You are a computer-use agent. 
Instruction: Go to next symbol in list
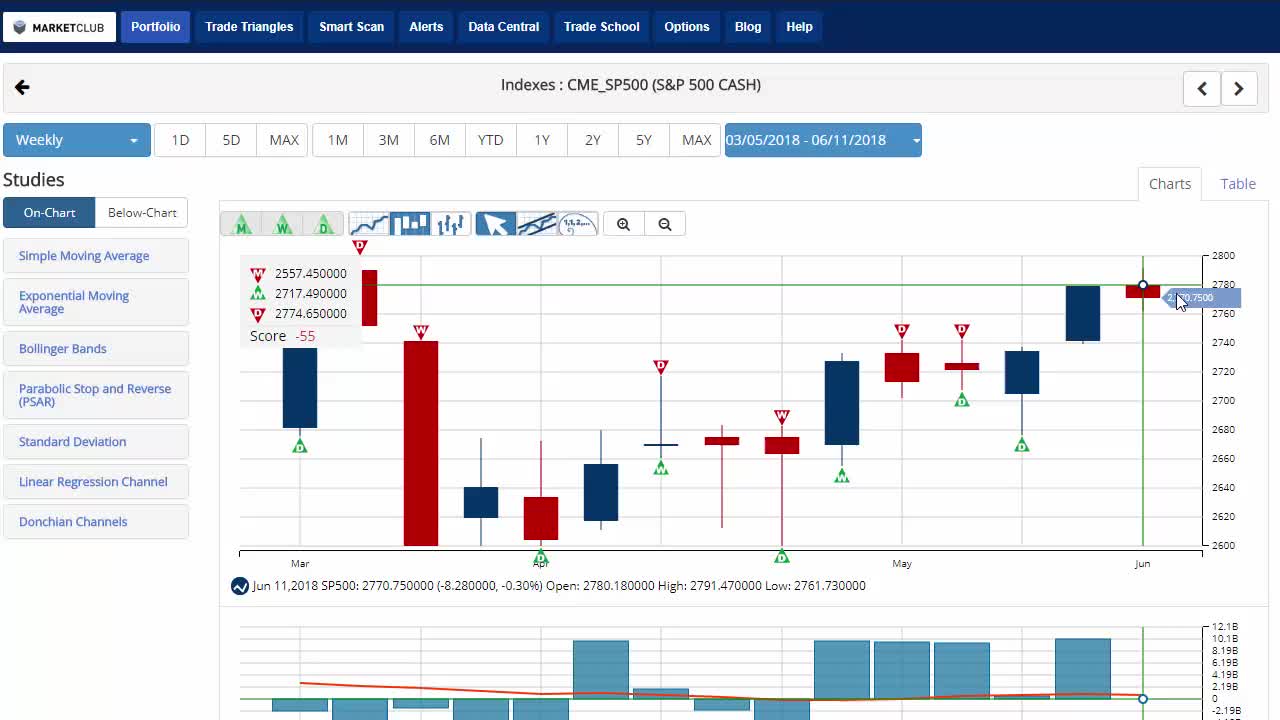coord(1239,88)
